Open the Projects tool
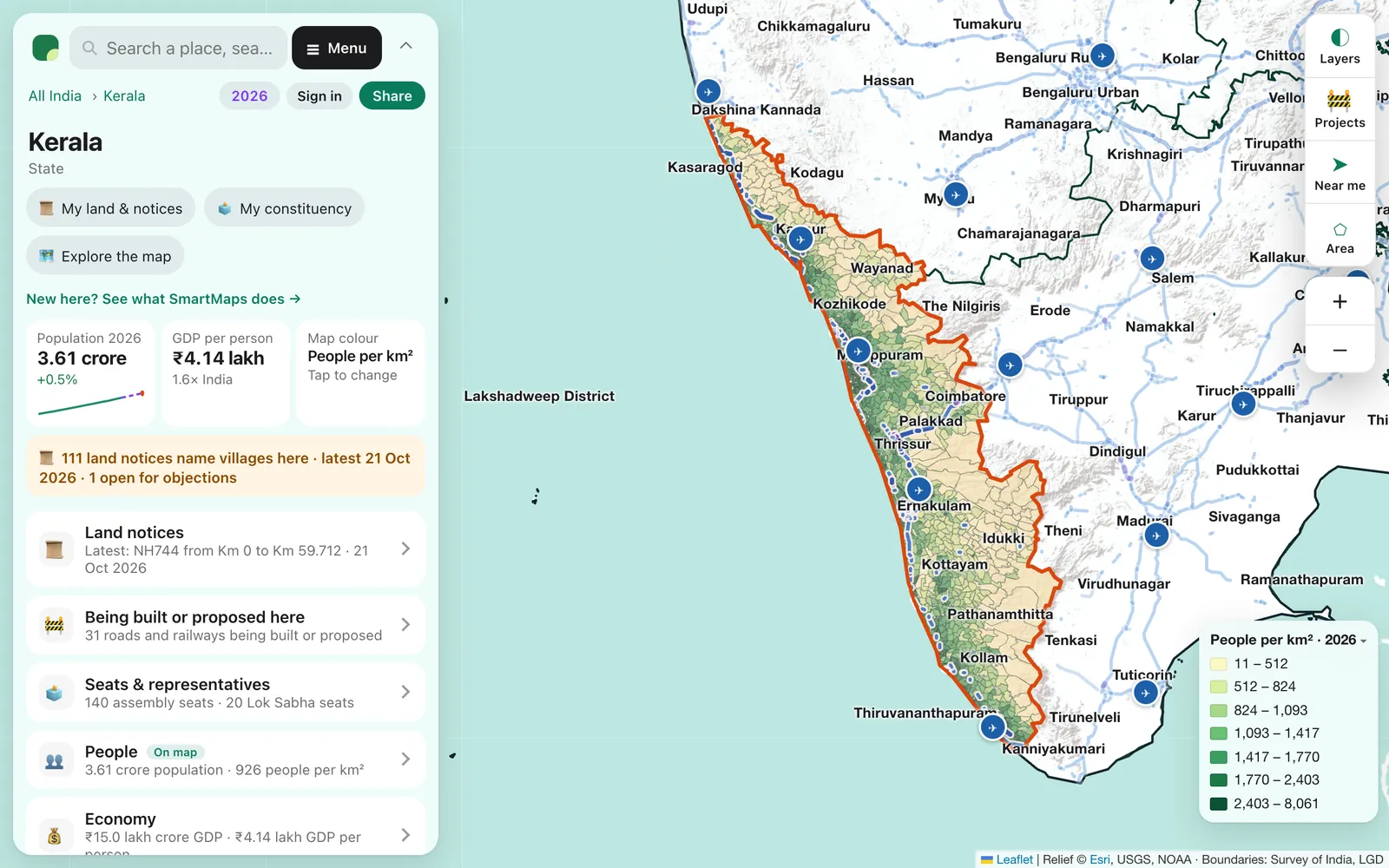Viewport: 1389px width, 868px height. 1340,109
